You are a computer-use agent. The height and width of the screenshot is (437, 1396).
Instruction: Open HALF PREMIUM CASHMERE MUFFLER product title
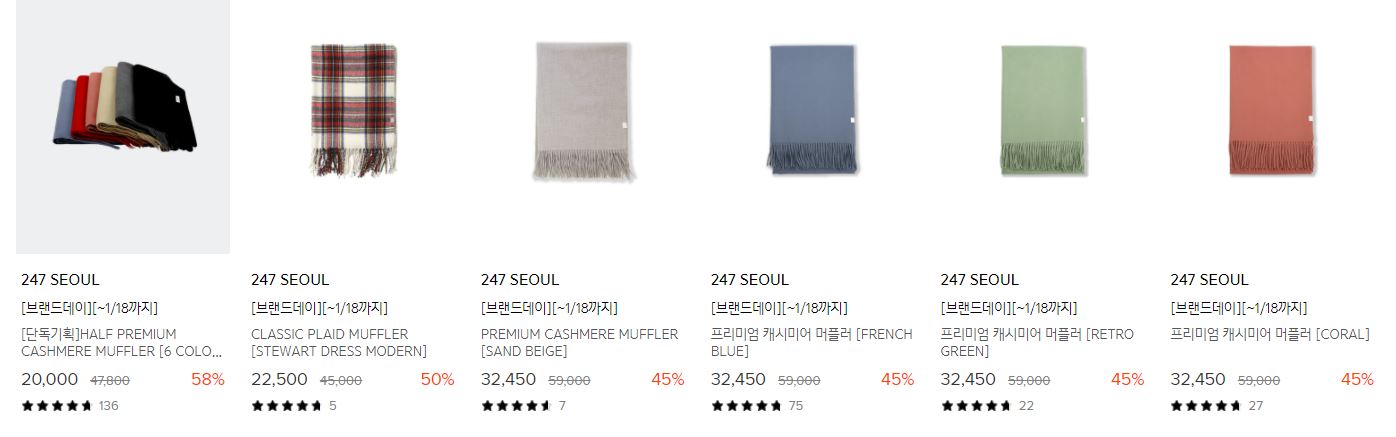121,343
